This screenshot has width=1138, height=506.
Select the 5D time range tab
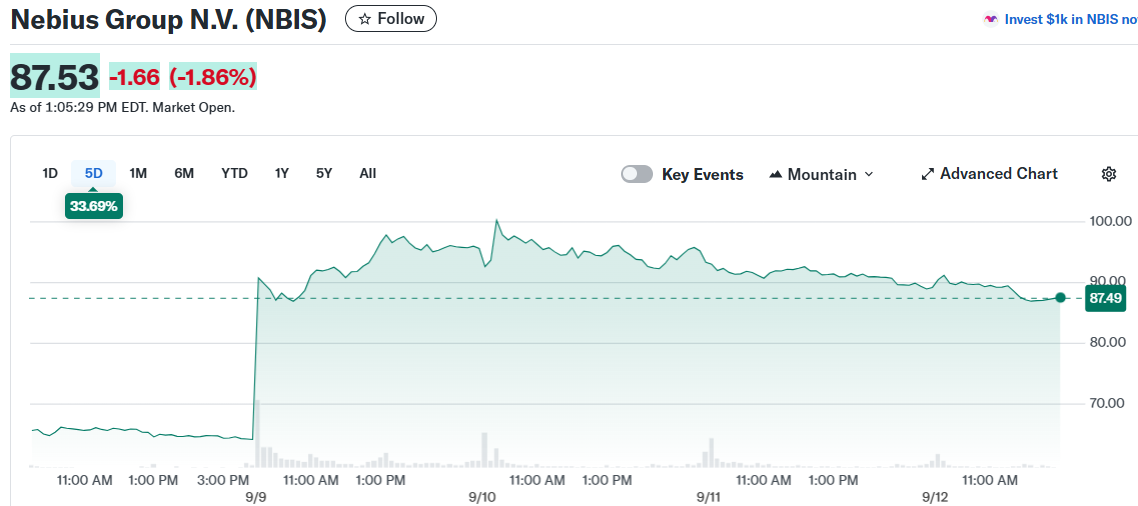point(94,173)
